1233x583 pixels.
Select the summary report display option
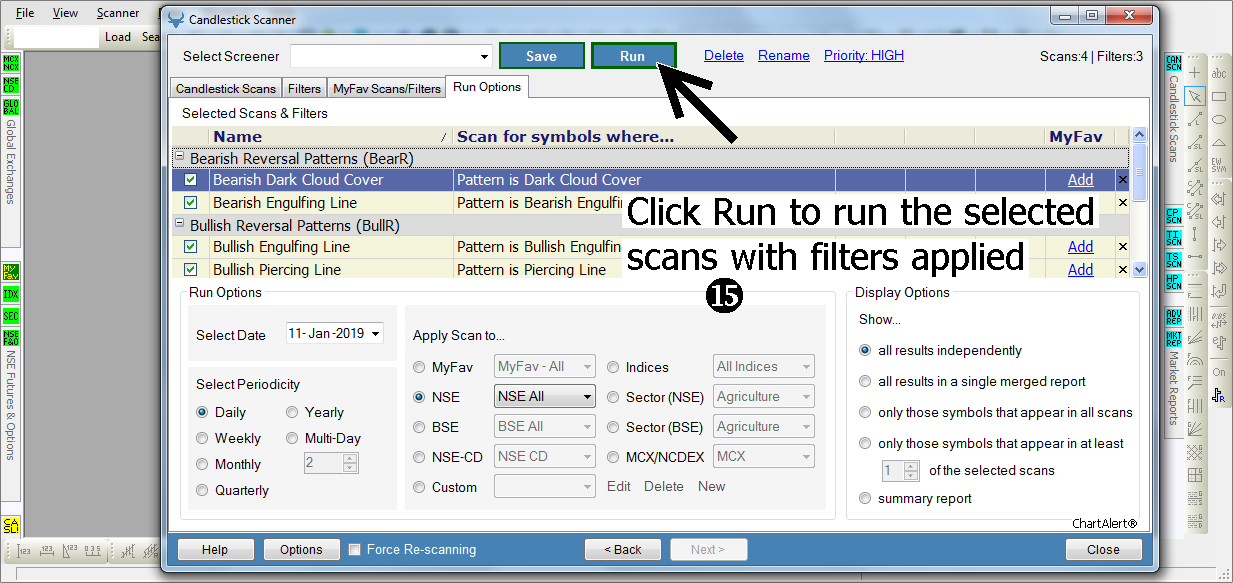pos(865,498)
